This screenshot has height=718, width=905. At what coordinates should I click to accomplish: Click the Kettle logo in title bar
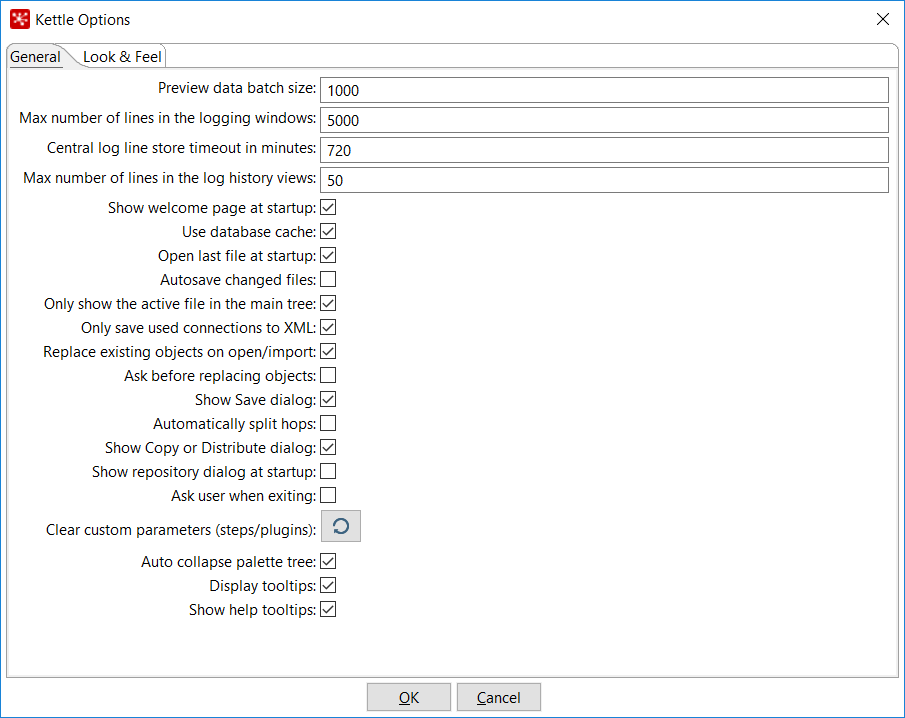(20, 19)
